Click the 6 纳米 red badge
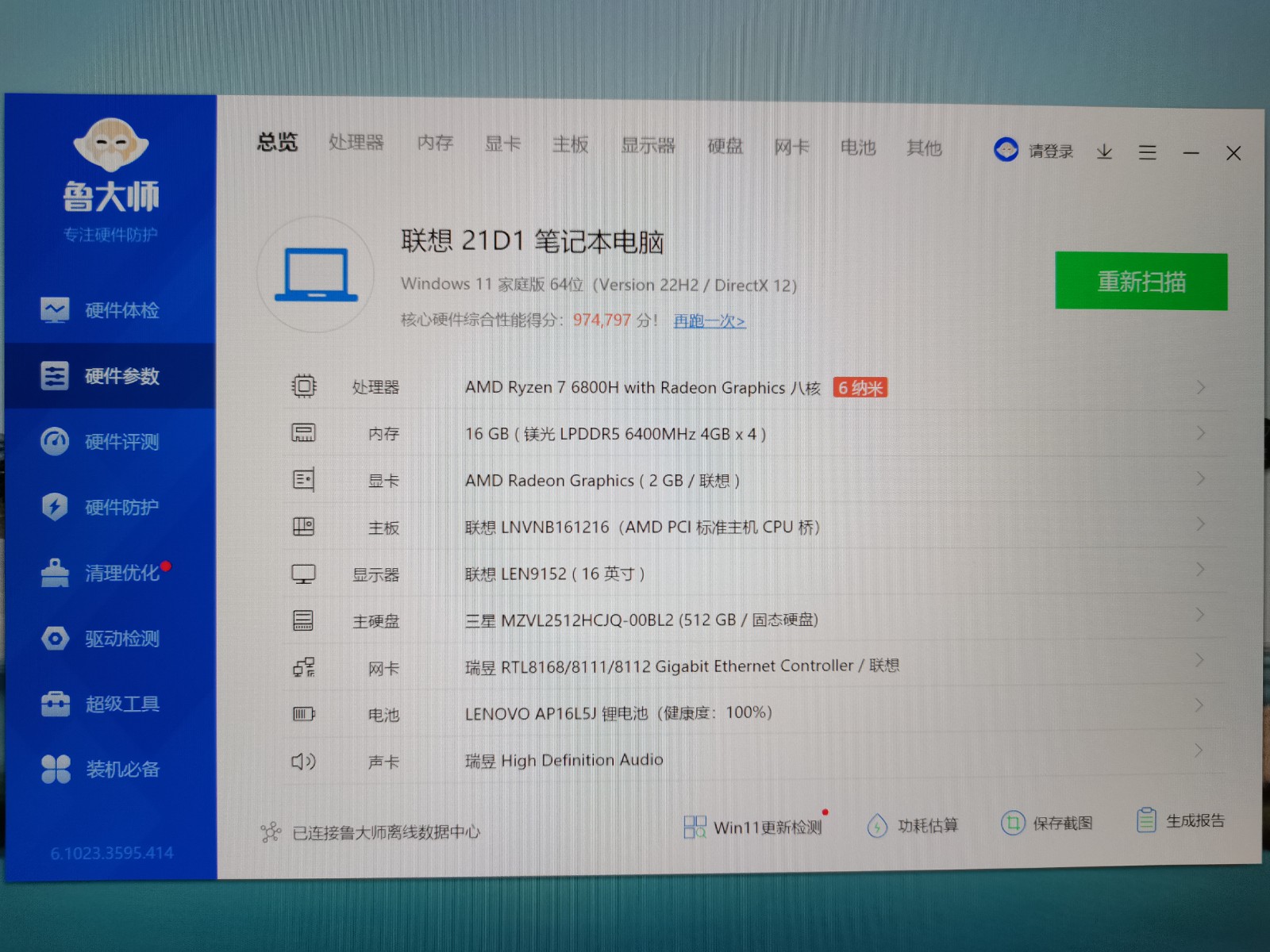 coord(860,387)
